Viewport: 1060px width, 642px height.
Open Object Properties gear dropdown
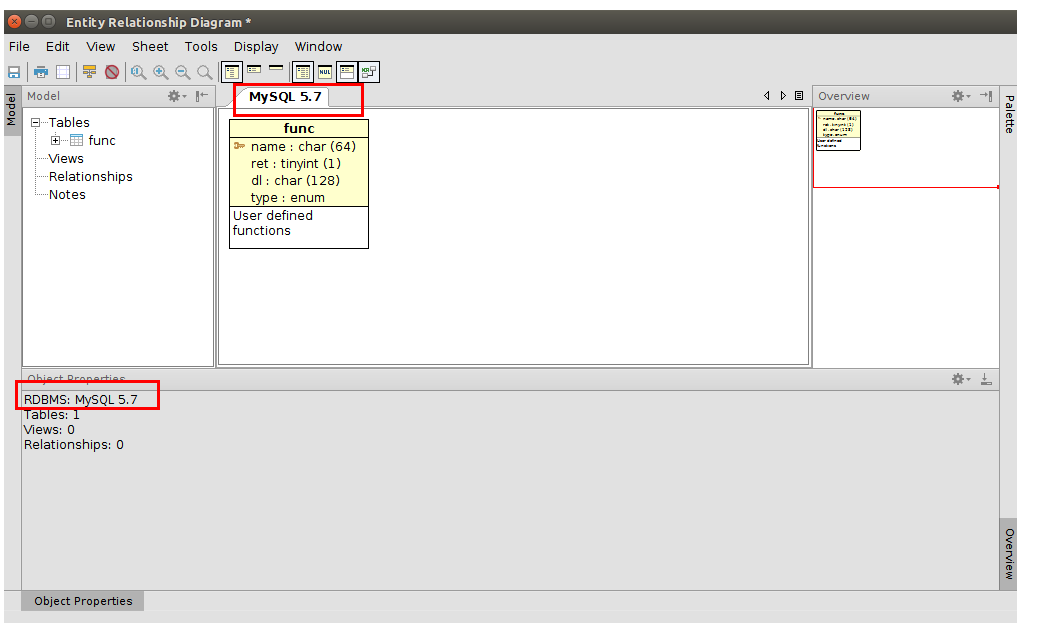coord(961,379)
